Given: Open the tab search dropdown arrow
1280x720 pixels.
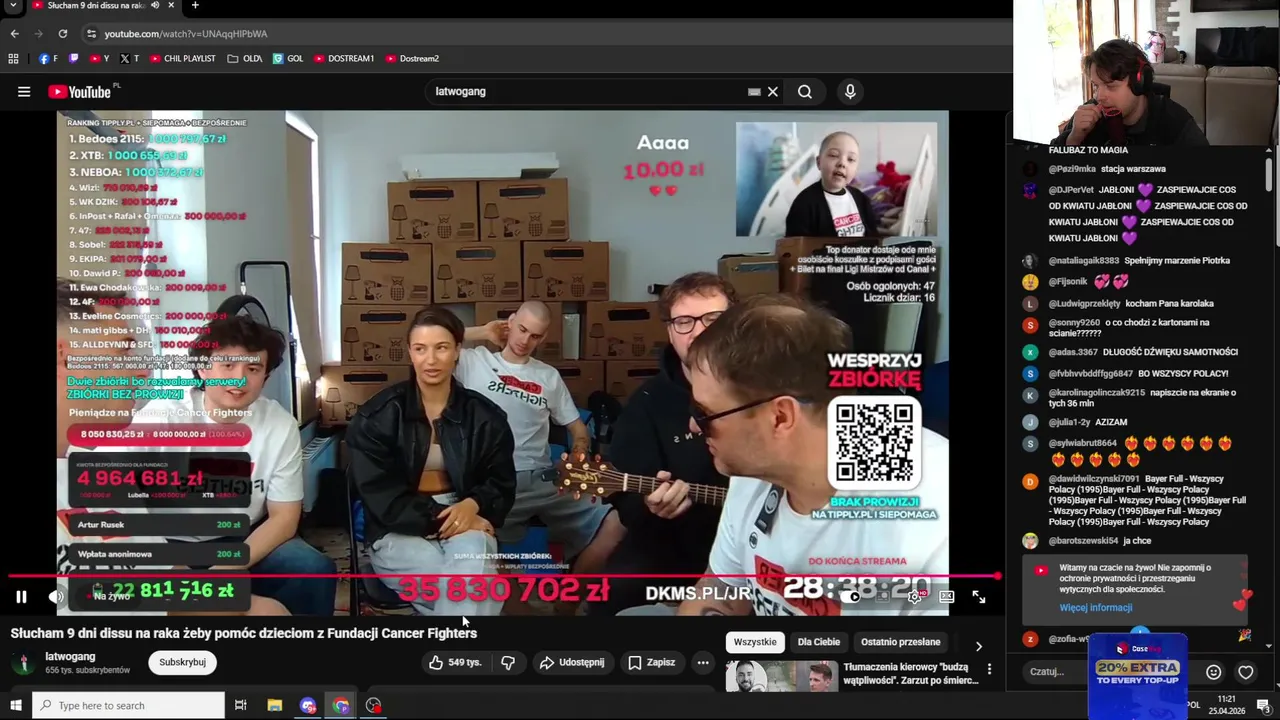Looking at the screenshot, I should click(13, 6).
